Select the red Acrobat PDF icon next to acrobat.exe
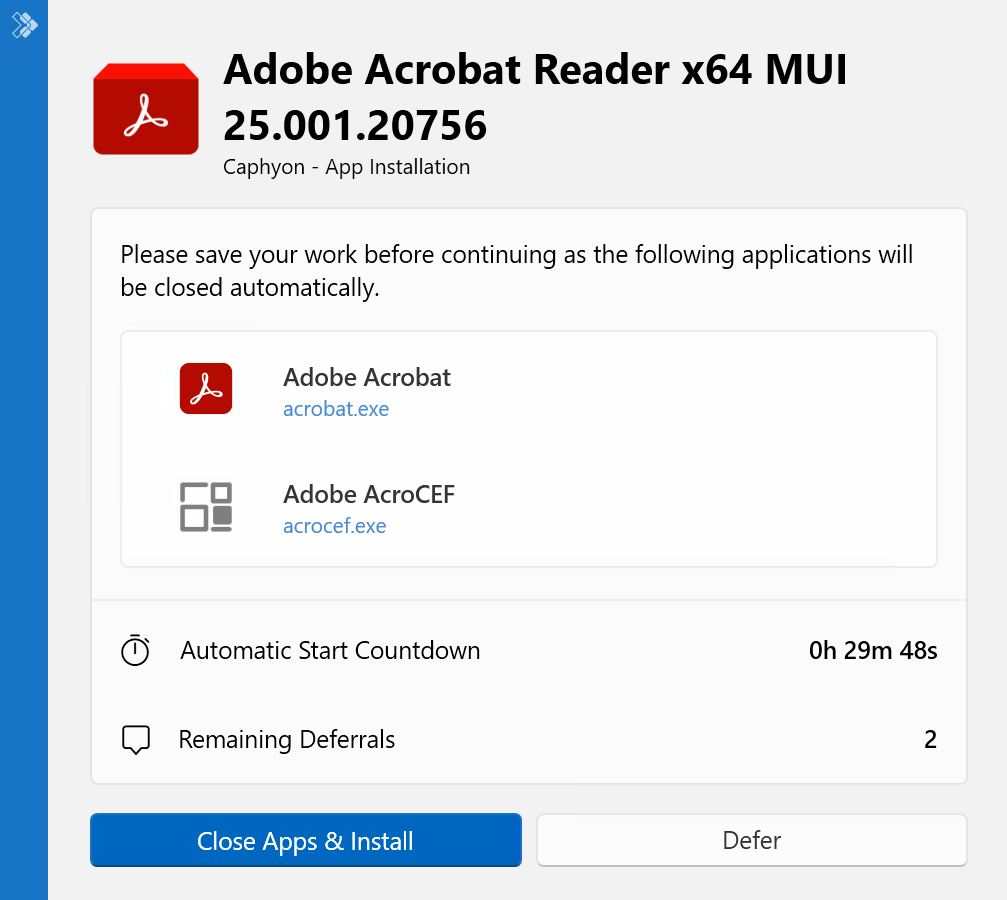 [x=205, y=388]
